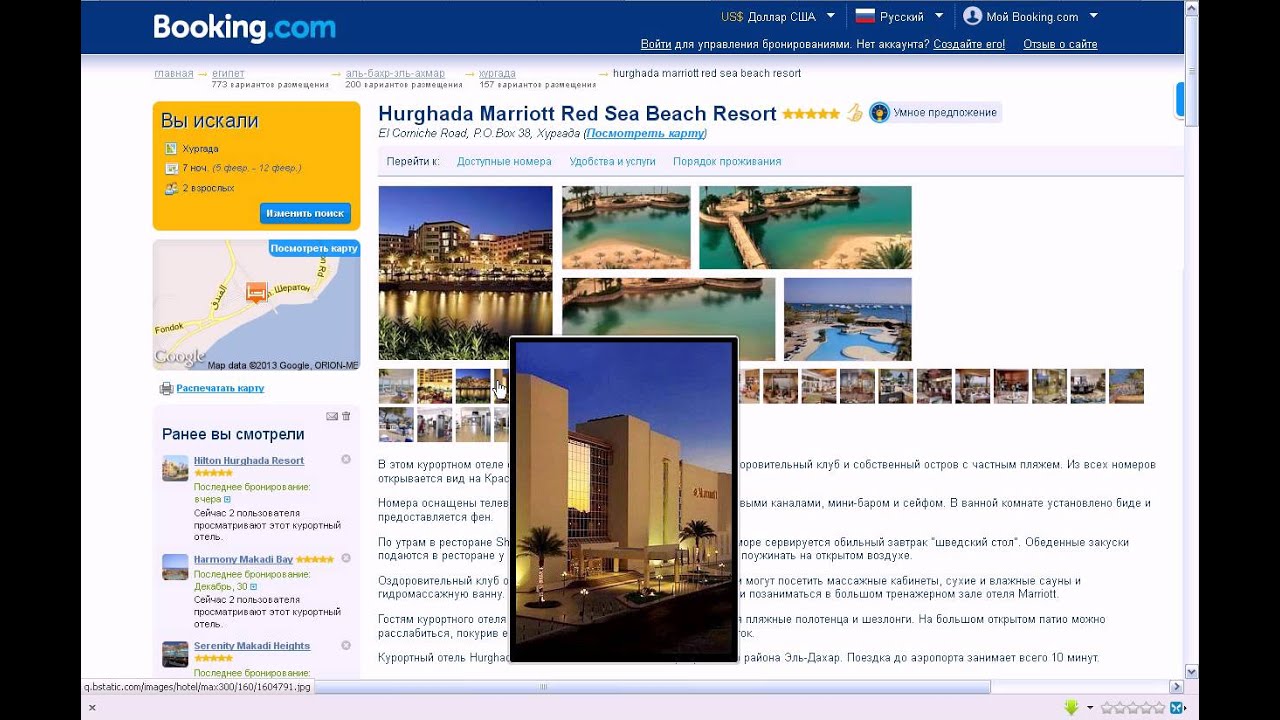
Task: Remove Hilton Hurghada Resort from viewed list
Action: pyautogui.click(x=346, y=460)
